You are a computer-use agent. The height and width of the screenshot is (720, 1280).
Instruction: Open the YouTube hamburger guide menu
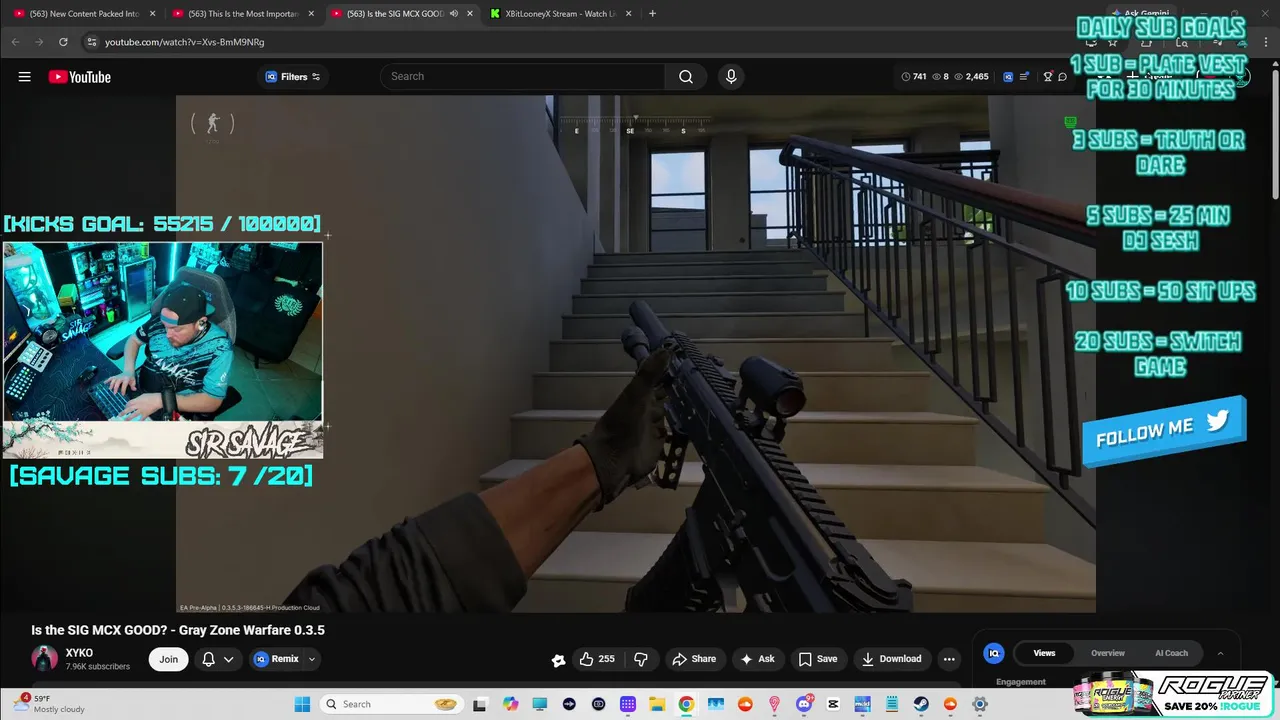tap(24, 77)
